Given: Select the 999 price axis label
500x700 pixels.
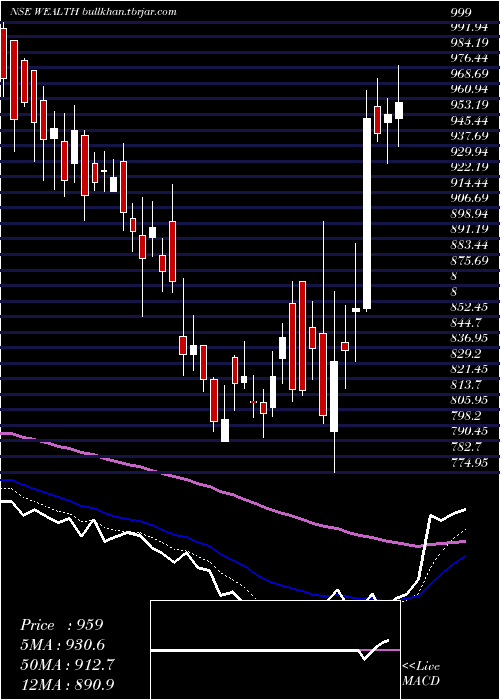Looking at the screenshot, I should tap(461, 12).
